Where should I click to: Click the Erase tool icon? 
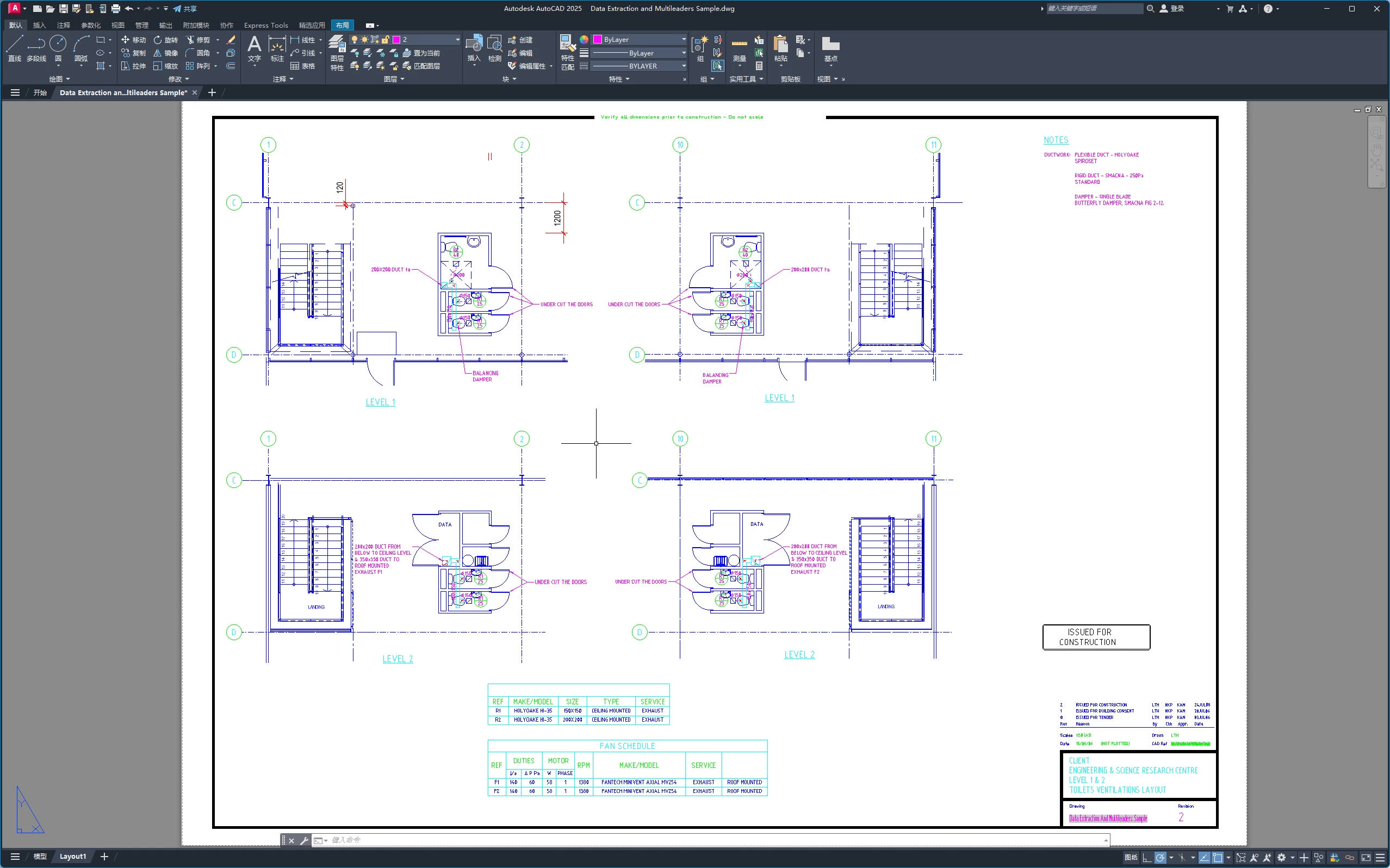231,40
